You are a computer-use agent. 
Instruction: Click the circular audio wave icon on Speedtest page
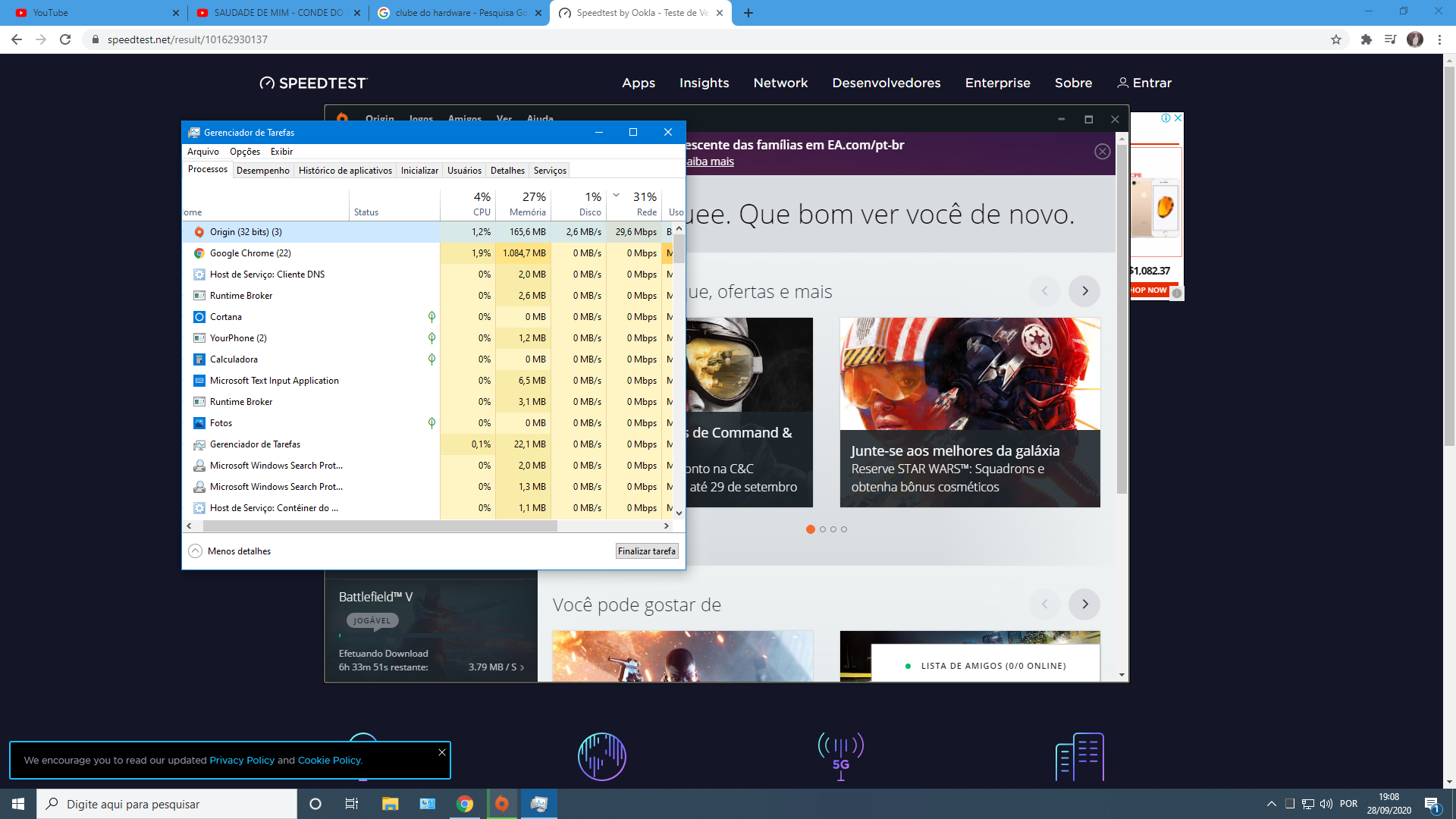602,756
